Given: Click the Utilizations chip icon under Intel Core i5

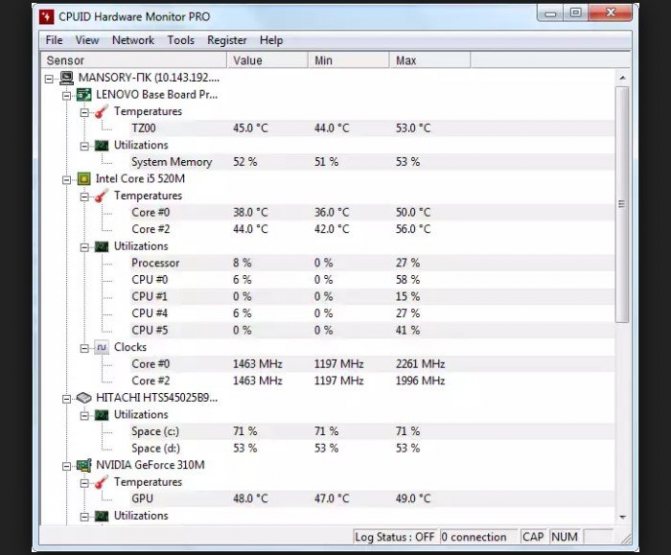Looking at the screenshot, I should click(x=101, y=246).
